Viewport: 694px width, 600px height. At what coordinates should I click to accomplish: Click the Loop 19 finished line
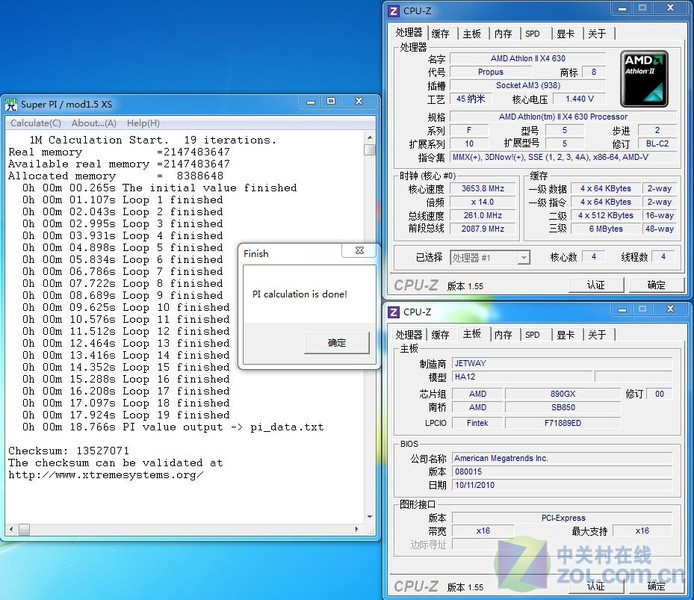(126, 415)
